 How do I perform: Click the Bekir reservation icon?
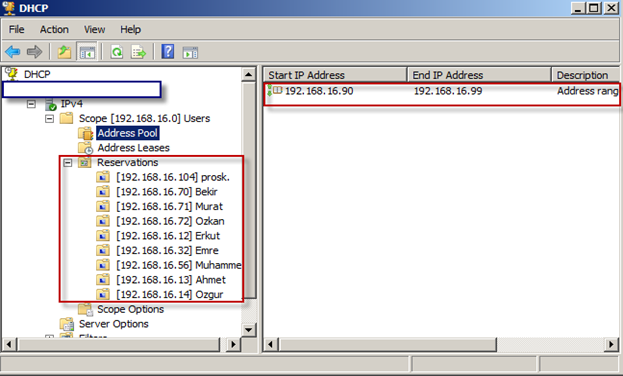click(x=103, y=192)
